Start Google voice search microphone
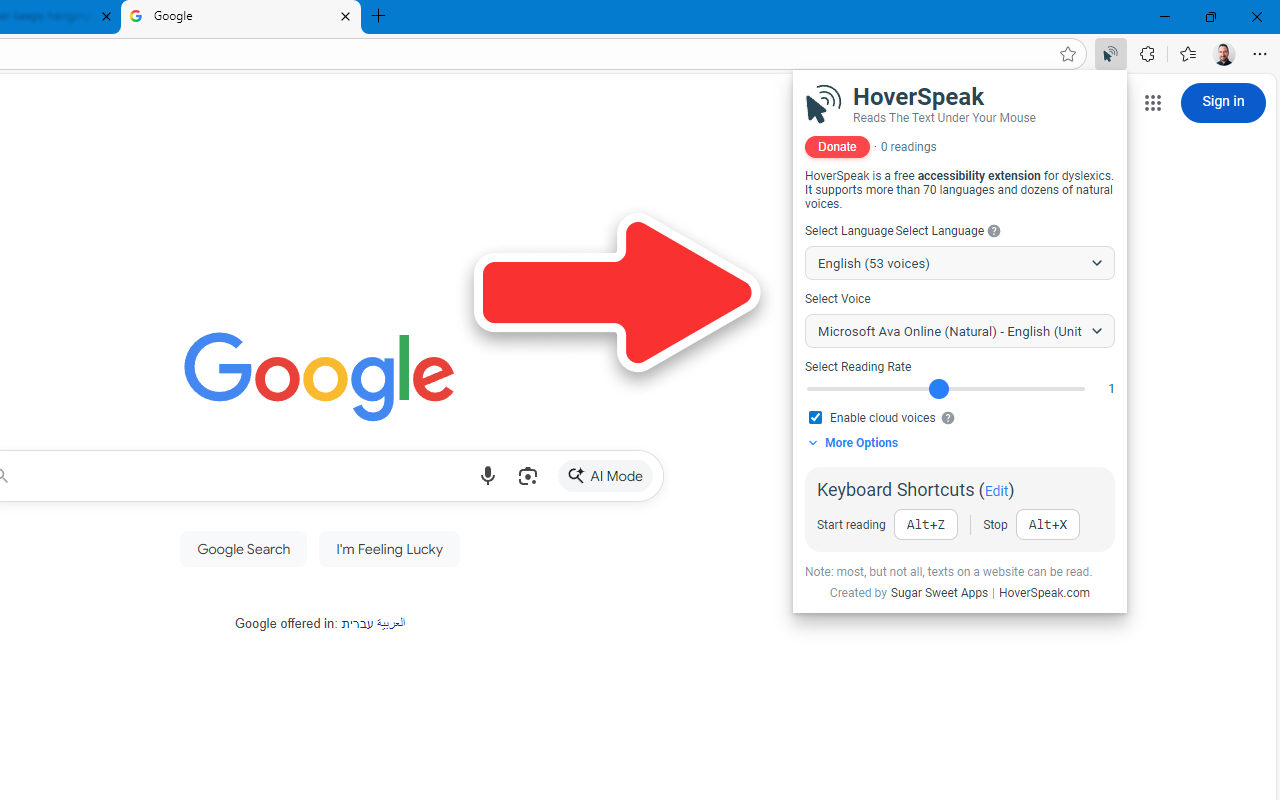This screenshot has height=800, width=1280. click(487, 476)
